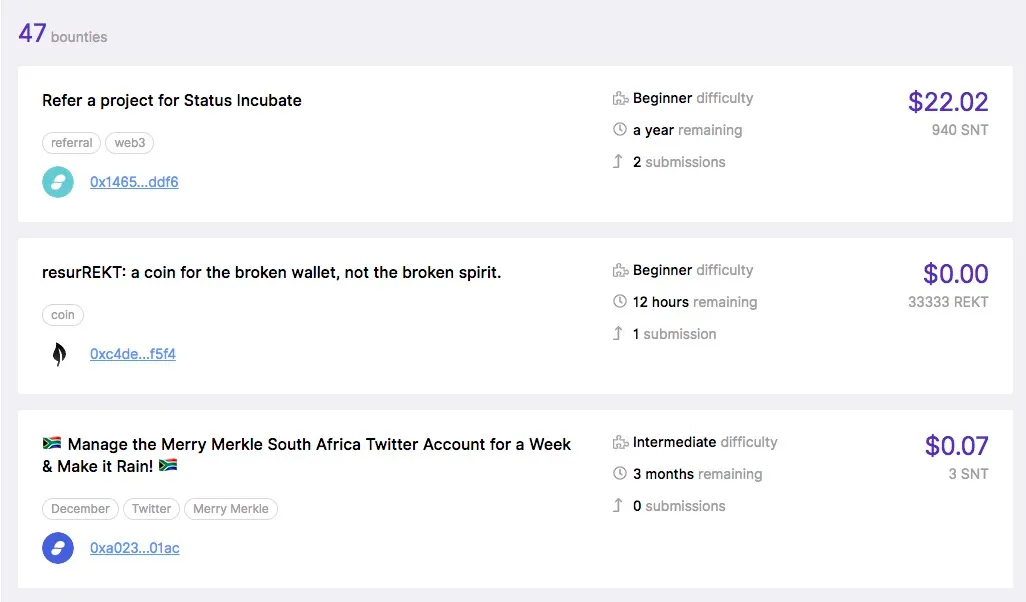
Task: Open the Merry Merkle South Africa Twitter bounty
Action: click(306, 455)
